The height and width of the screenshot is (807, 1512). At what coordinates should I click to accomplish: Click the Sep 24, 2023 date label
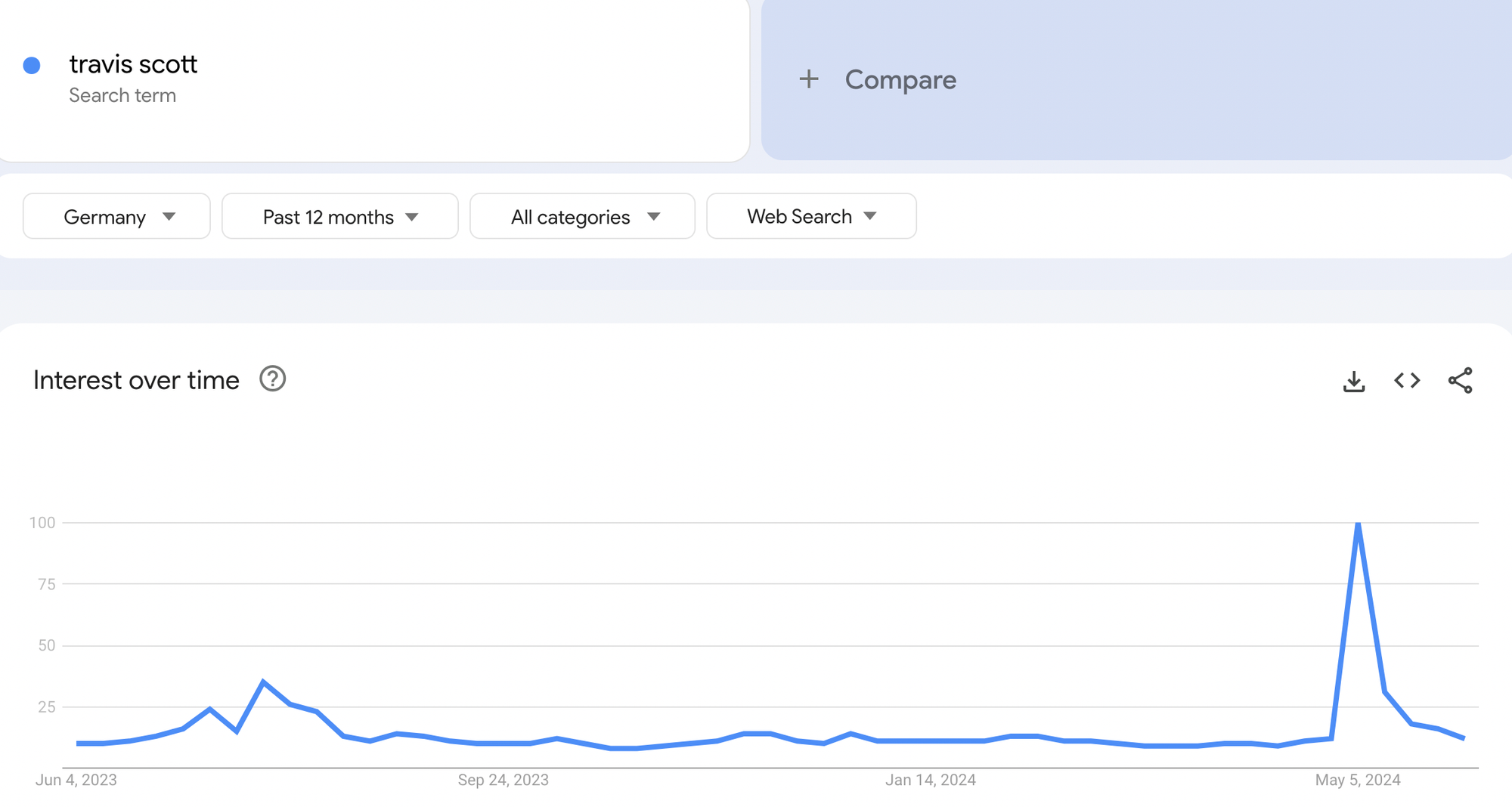point(501,780)
